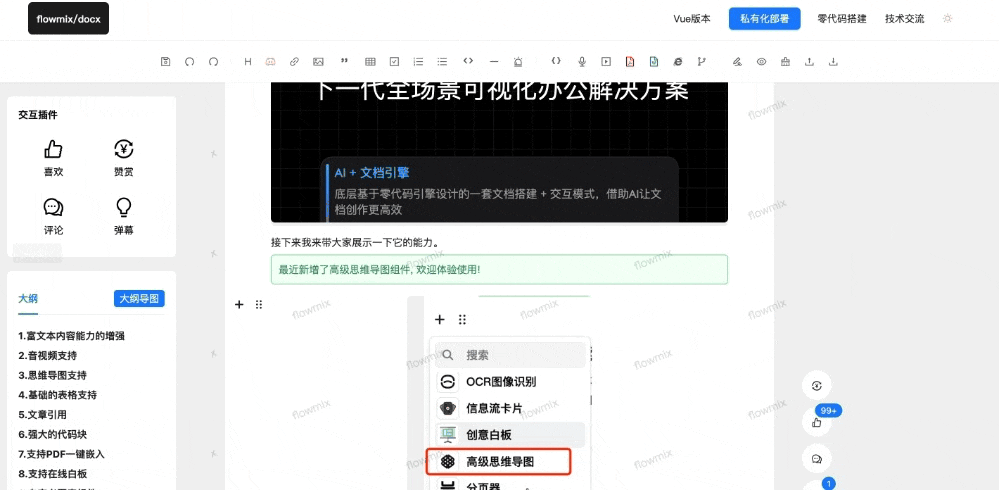Click the 私有化部署 button
Viewport: 999px width, 490px height.
pyautogui.click(x=765, y=18)
